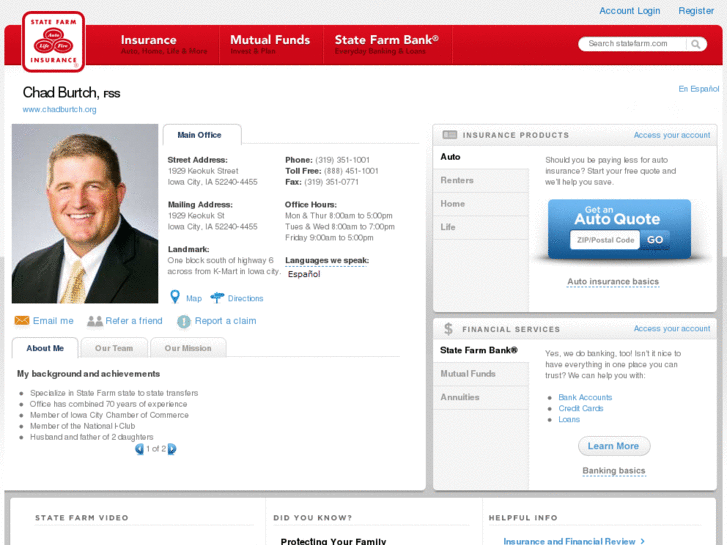Screen dimensions: 727x545
Task: Click the GO button for auto quote
Action: click(x=655, y=240)
